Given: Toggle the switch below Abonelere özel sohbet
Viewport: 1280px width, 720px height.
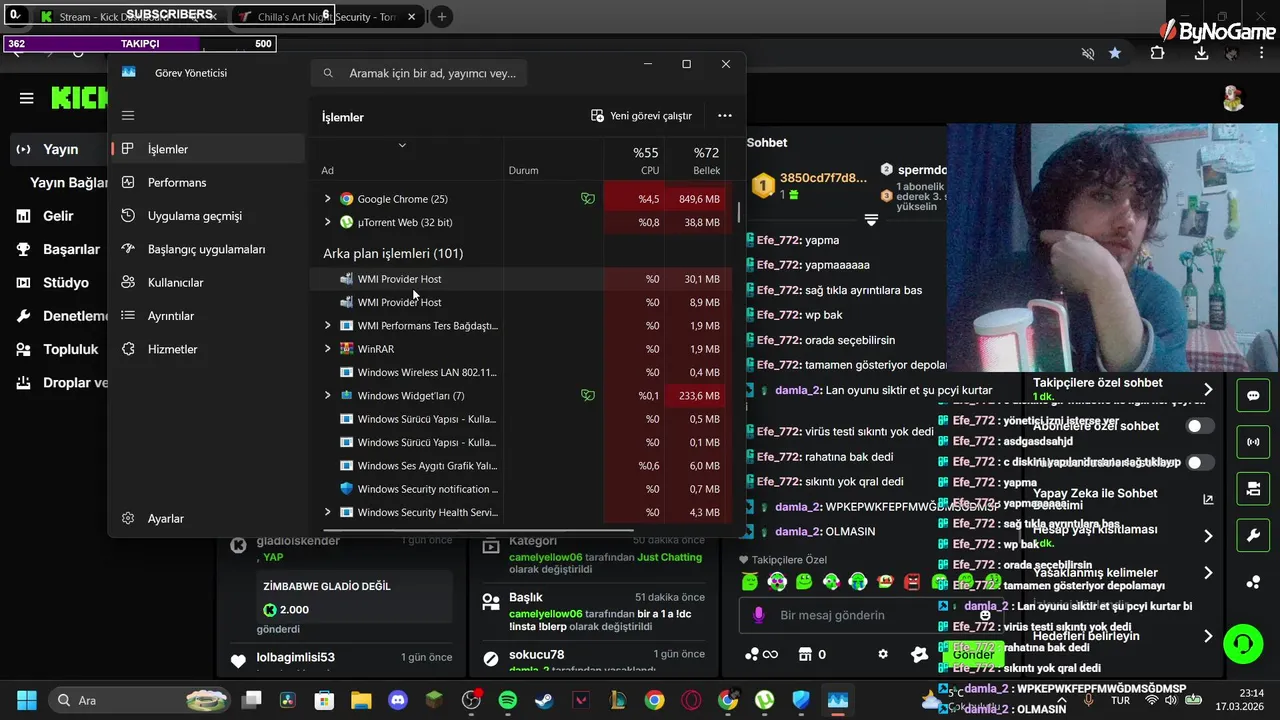Looking at the screenshot, I should (x=1200, y=462).
